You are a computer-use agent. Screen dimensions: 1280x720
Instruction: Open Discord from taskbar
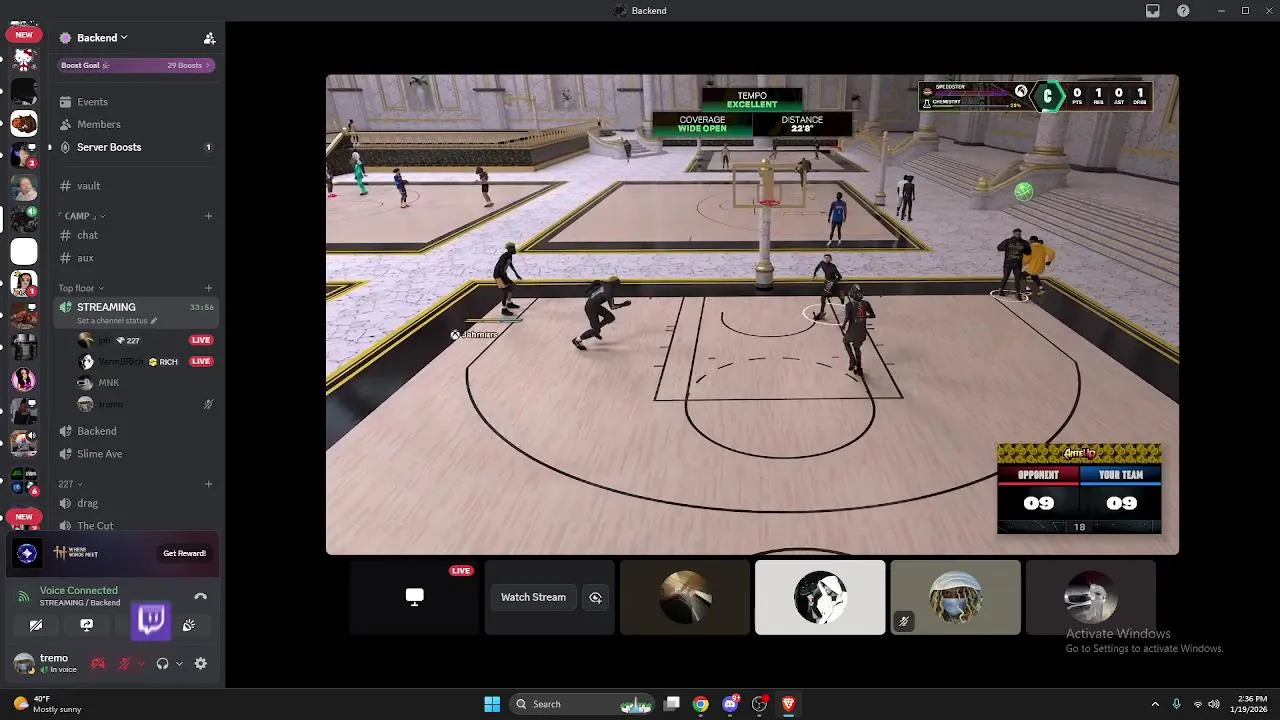coord(730,704)
